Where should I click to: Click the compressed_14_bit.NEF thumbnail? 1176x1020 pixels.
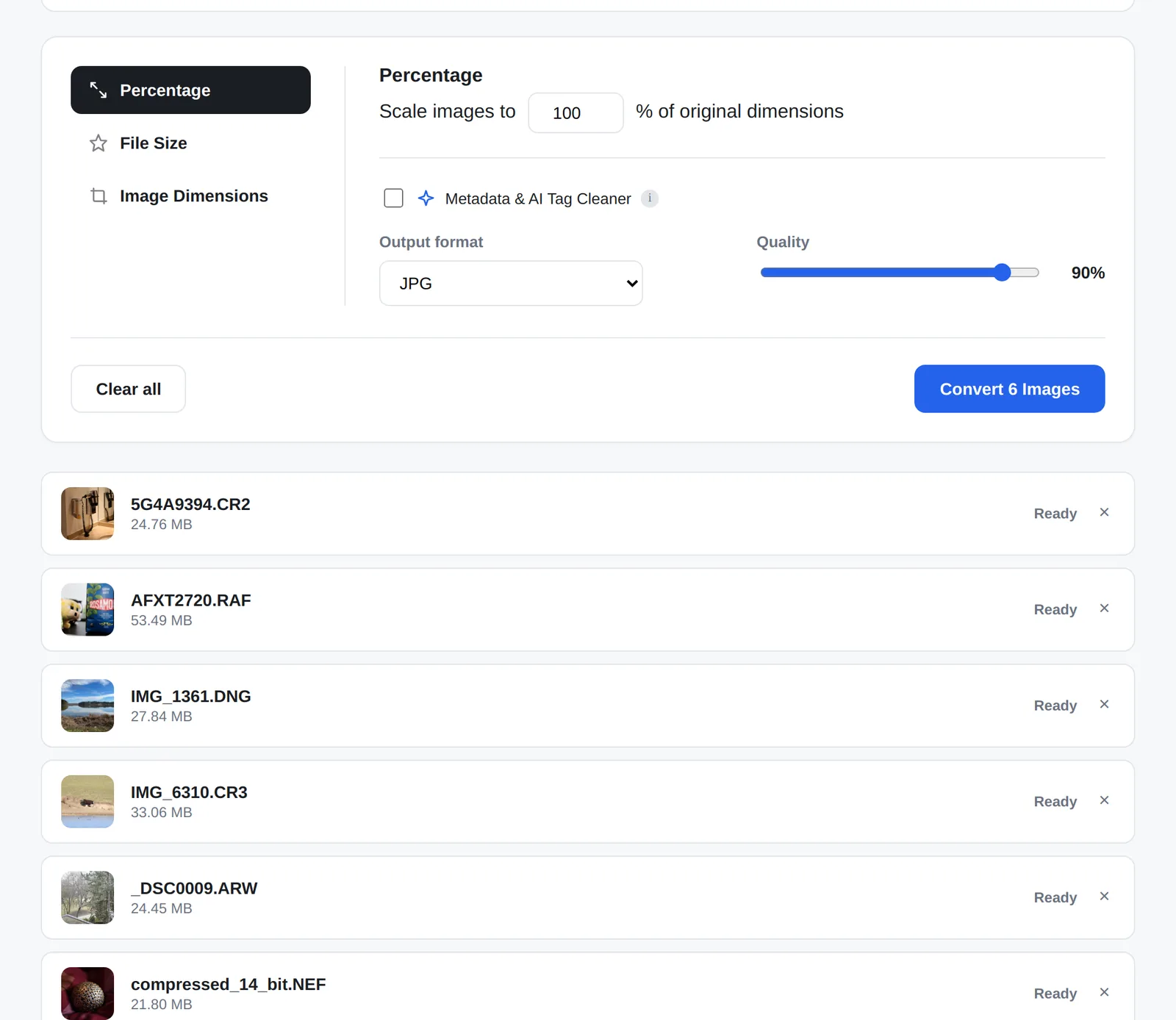(x=87, y=994)
